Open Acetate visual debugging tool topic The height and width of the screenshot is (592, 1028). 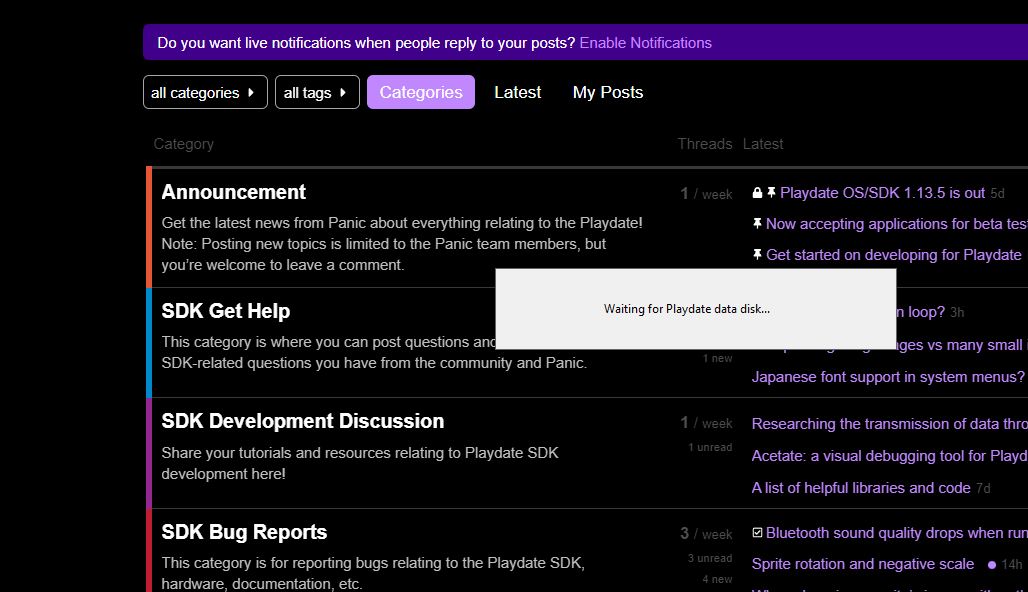(890, 456)
